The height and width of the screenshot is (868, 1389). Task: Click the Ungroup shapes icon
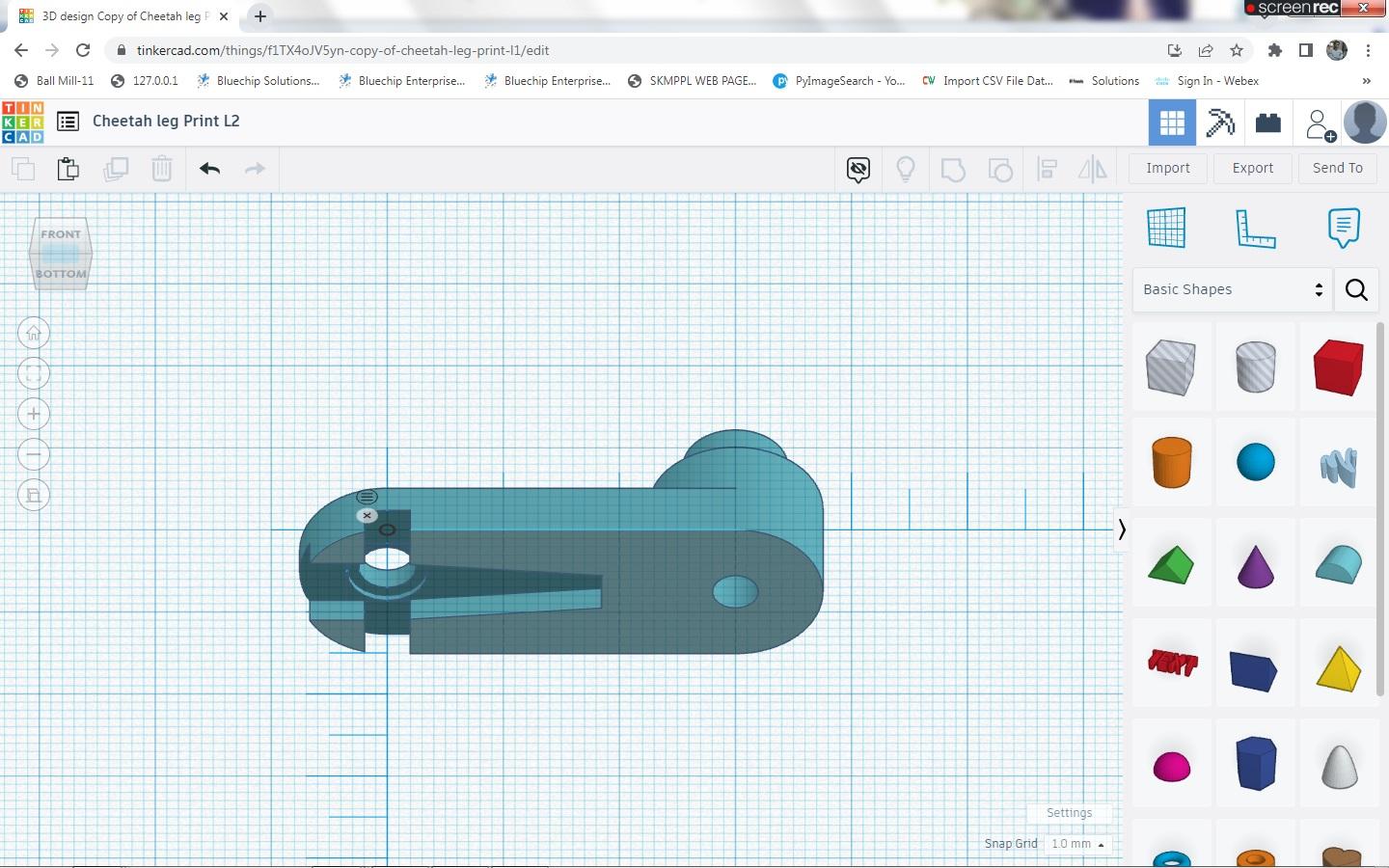coord(1000,170)
